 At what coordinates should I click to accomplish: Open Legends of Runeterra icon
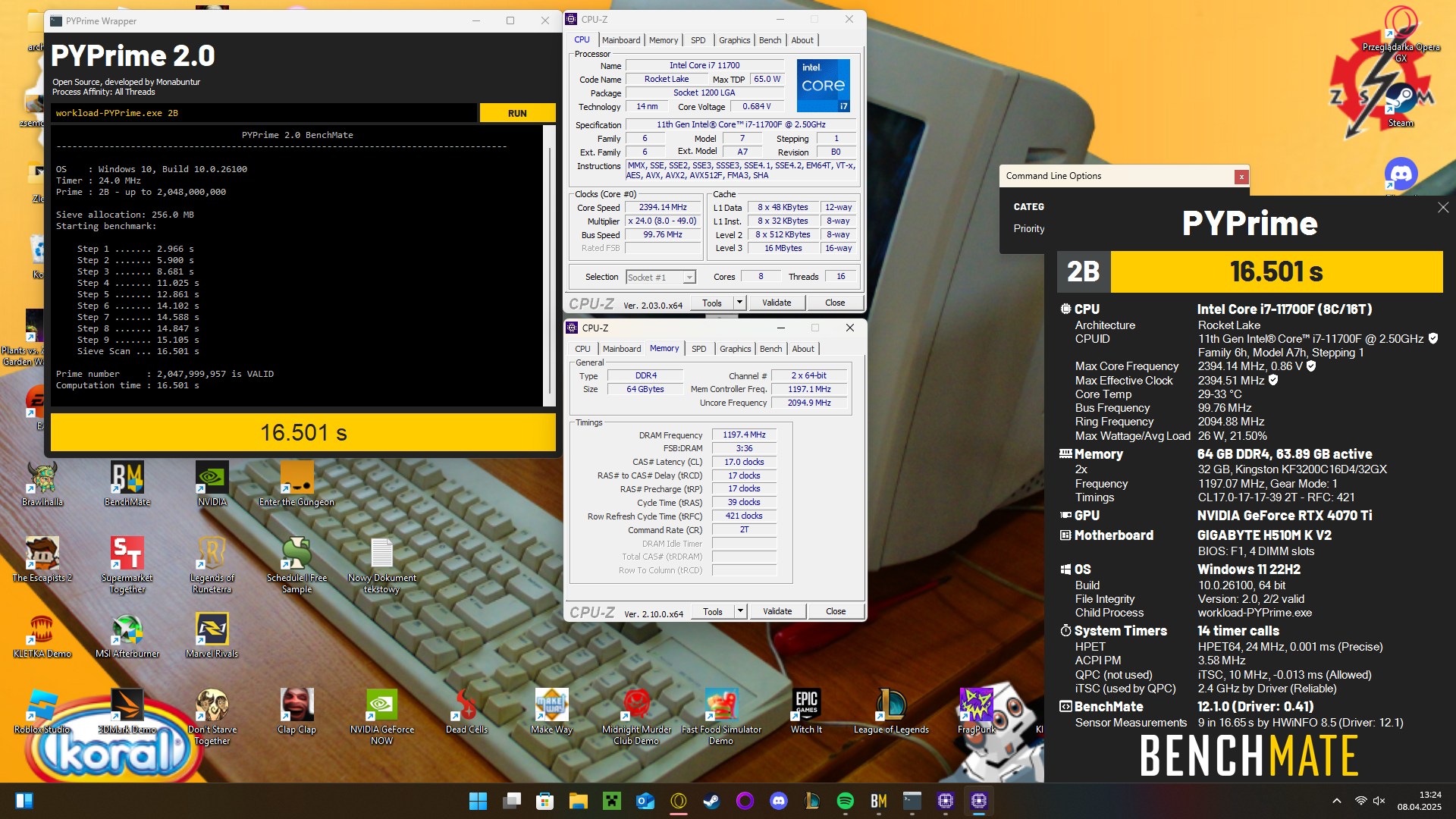pos(212,565)
